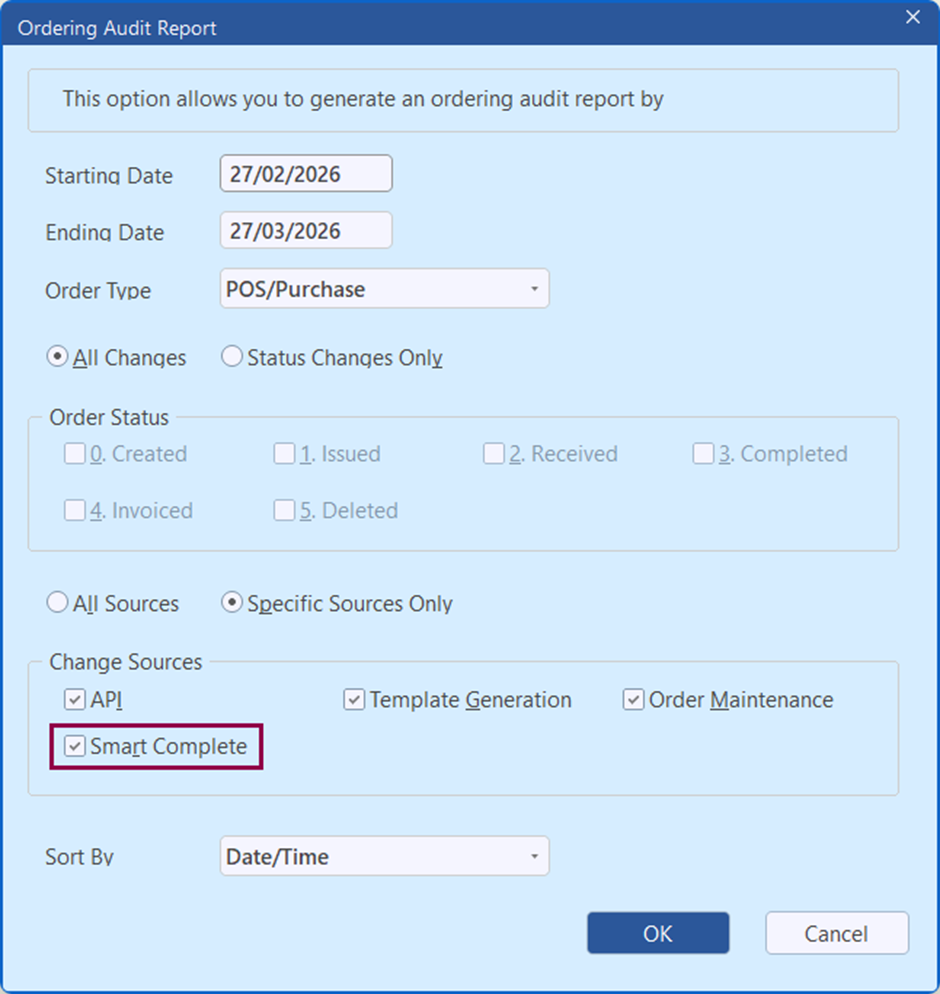Click the Starting Date field
940x994 pixels.
click(305, 174)
